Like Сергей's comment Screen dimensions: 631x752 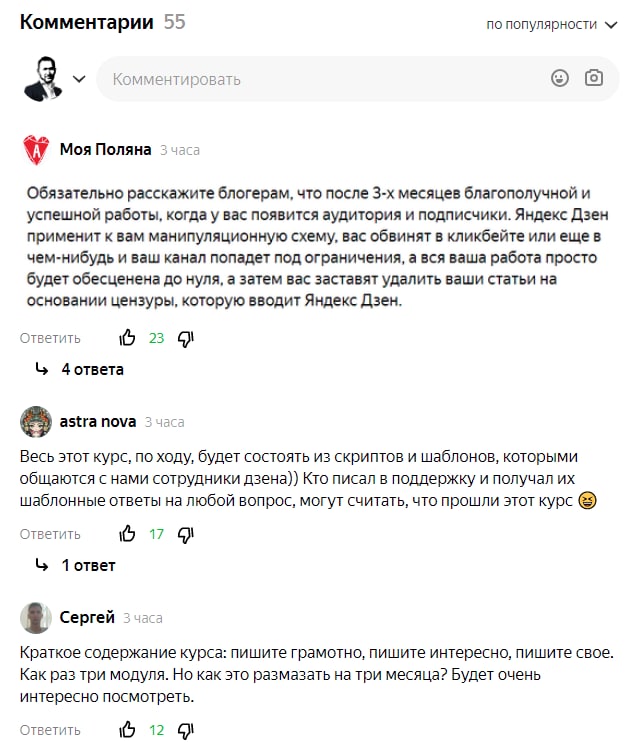127,730
